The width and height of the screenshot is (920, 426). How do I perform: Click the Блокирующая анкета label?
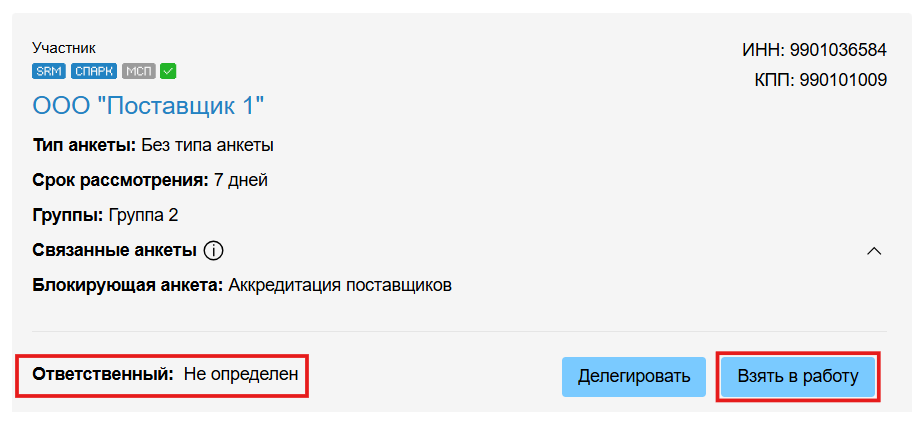[127, 285]
